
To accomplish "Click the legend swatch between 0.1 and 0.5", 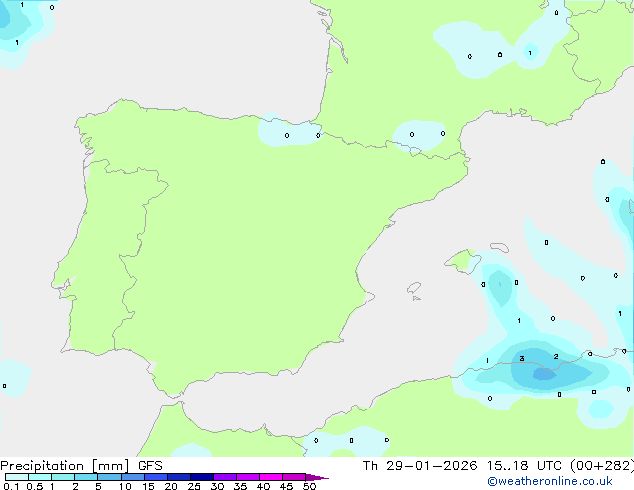I will pos(17,477).
